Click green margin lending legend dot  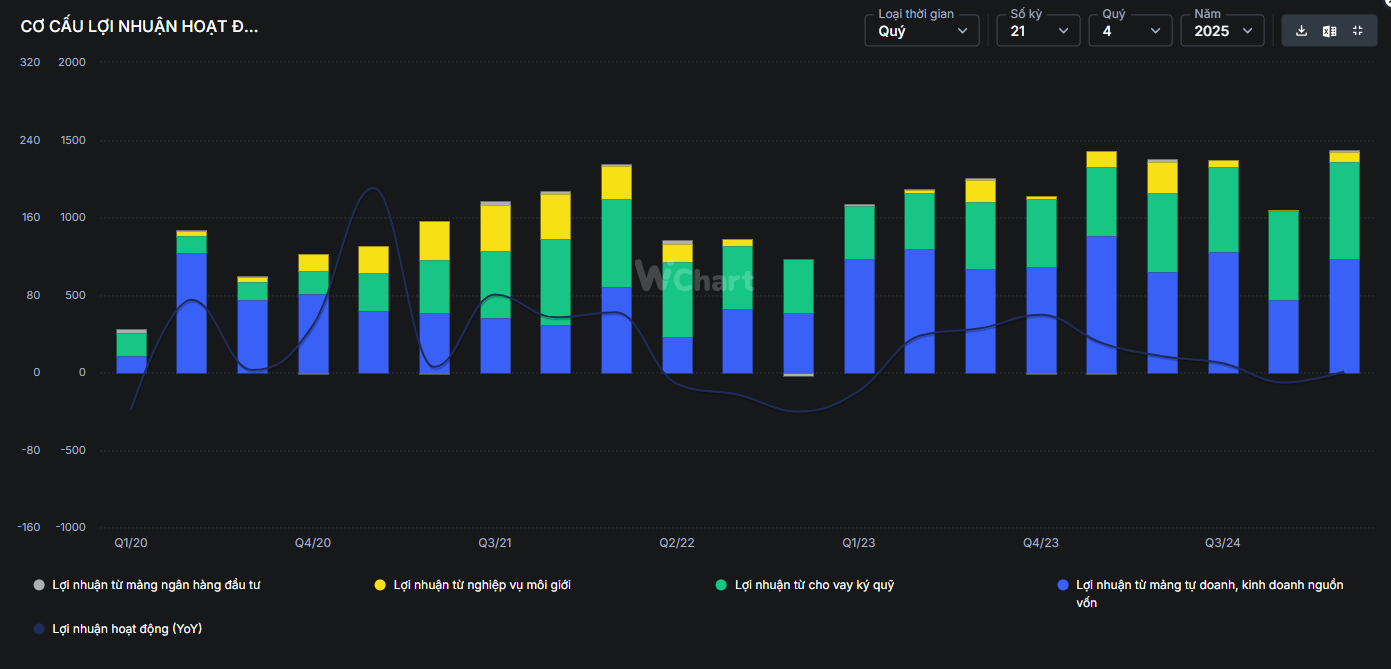(721, 585)
